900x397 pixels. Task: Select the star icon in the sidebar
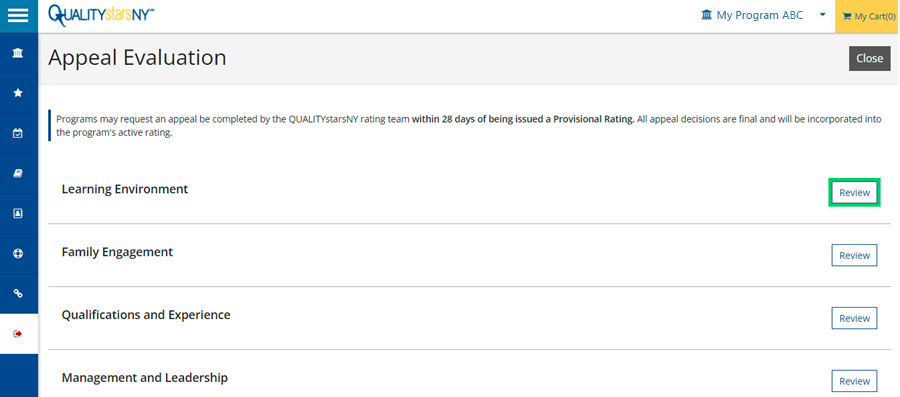click(x=18, y=93)
